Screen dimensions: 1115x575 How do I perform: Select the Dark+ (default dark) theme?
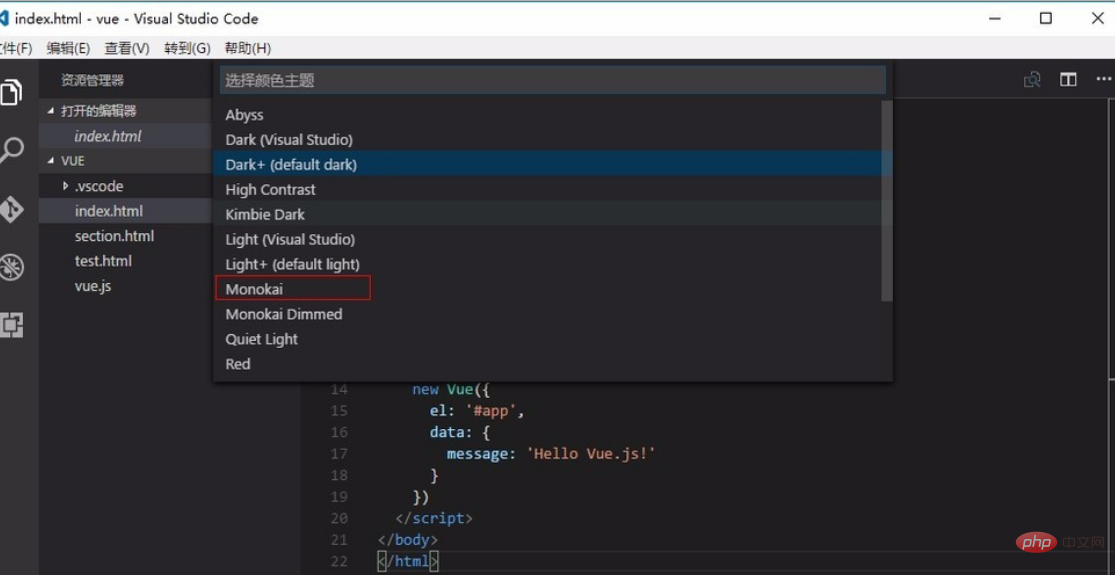(291, 164)
